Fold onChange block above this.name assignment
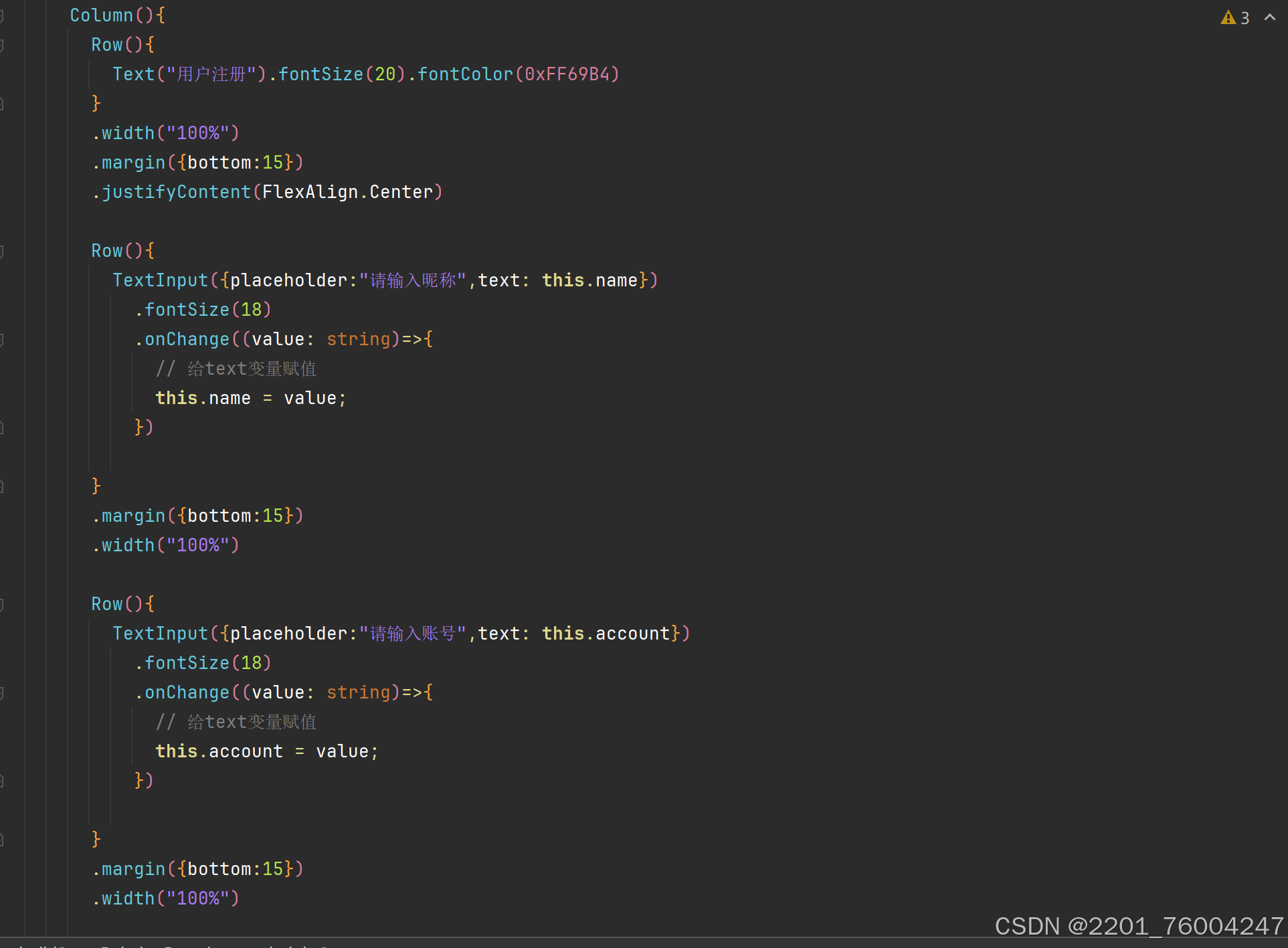The image size is (1288, 948). [x=2, y=339]
